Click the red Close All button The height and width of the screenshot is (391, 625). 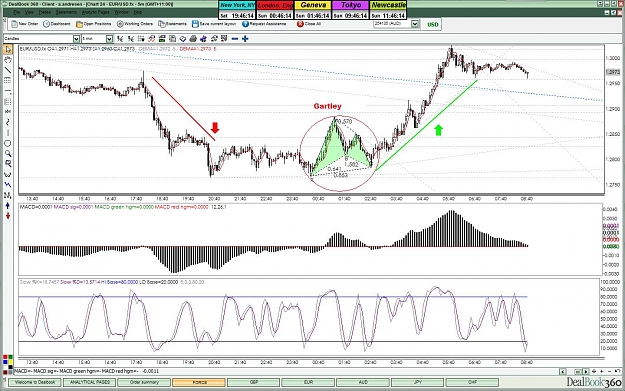point(309,24)
